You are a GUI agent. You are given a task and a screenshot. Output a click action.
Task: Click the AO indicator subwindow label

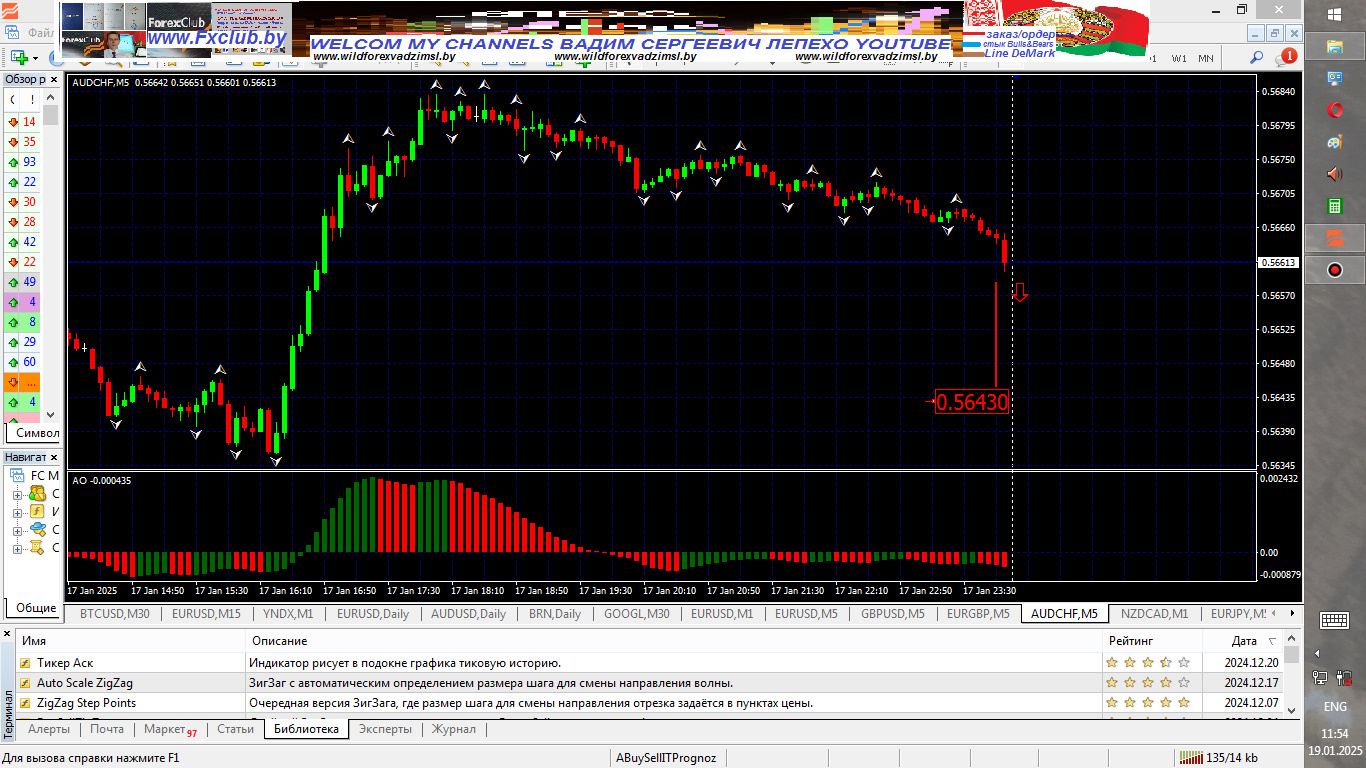click(102, 480)
